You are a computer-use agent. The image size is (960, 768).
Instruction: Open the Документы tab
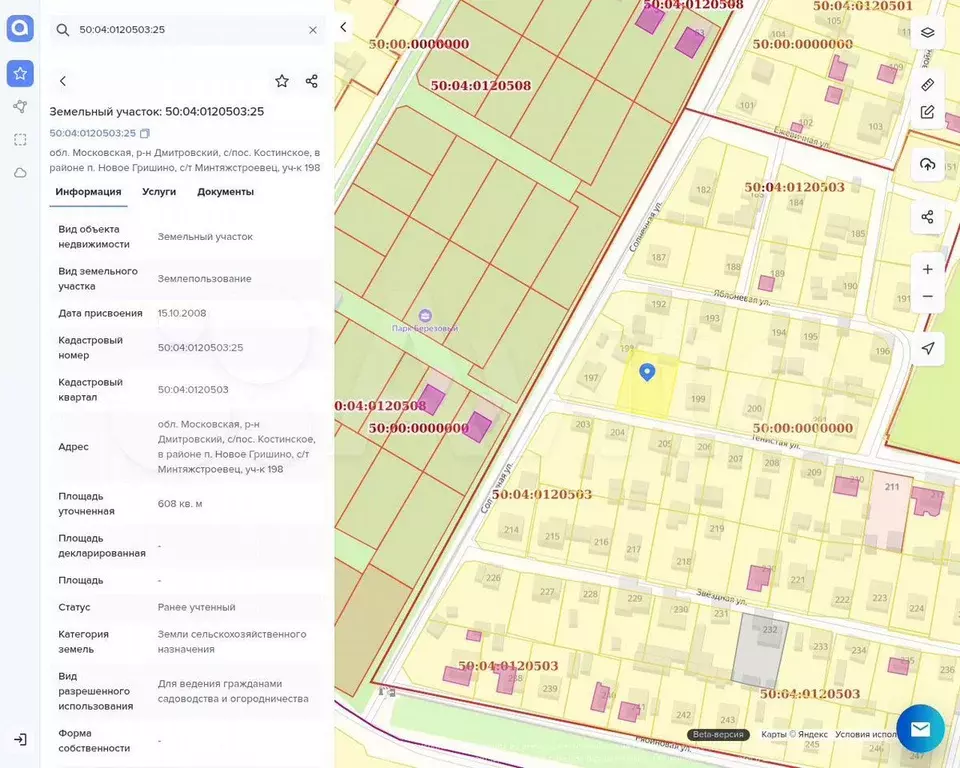[x=225, y=192]
